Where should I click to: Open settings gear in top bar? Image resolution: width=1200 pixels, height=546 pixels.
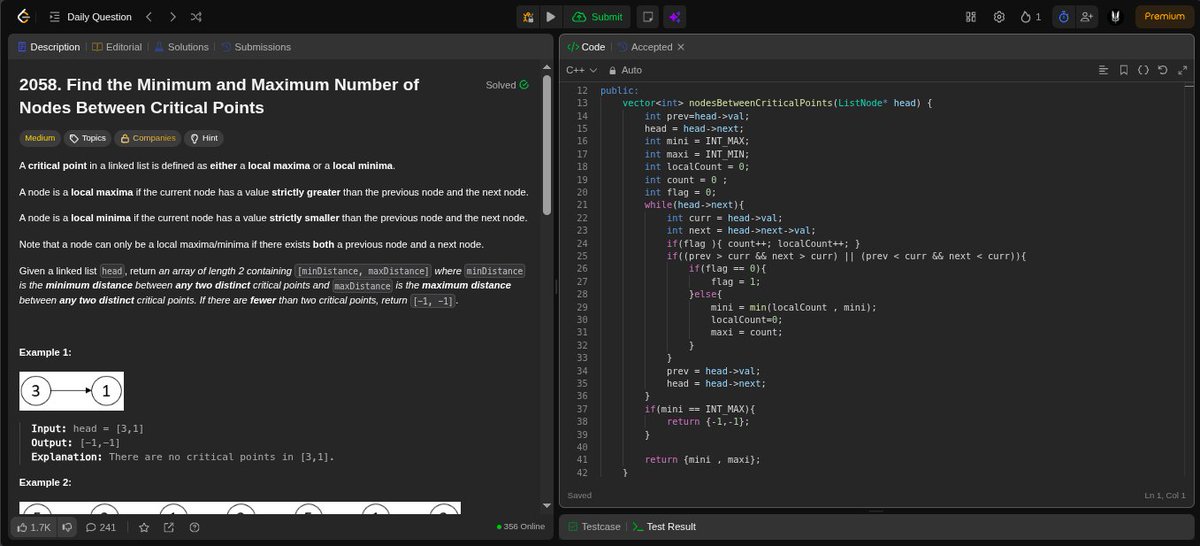(999, 17)
